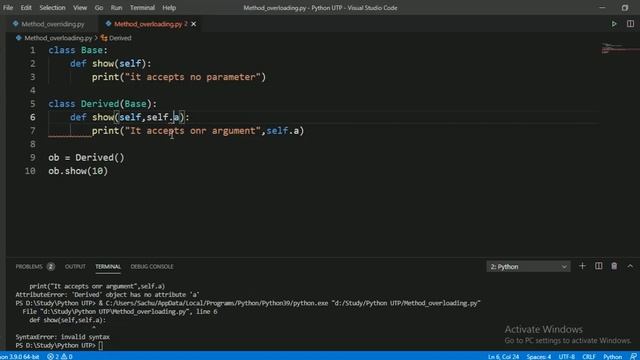Screen dimensions: 640x360
Task: Split the terminal panel
Action: click(598, 266)
